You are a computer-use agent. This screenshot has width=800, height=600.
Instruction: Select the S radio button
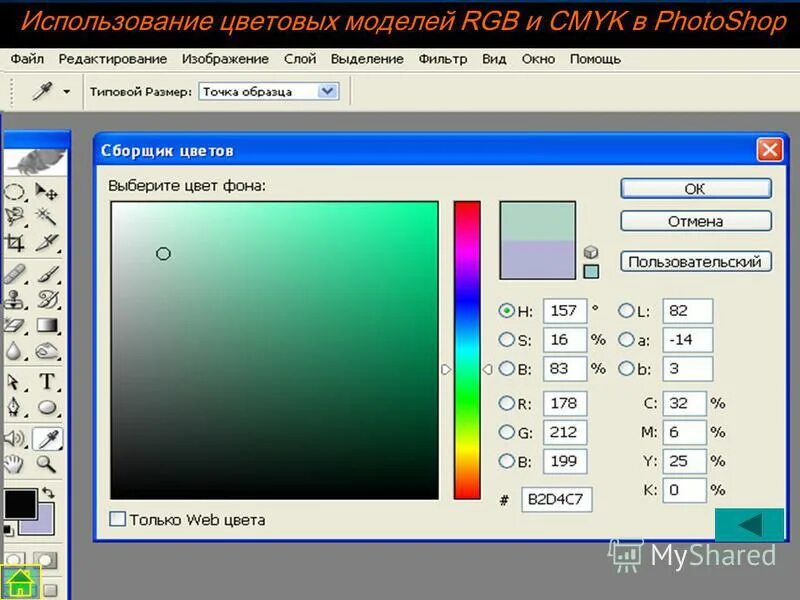click(509, 340)
